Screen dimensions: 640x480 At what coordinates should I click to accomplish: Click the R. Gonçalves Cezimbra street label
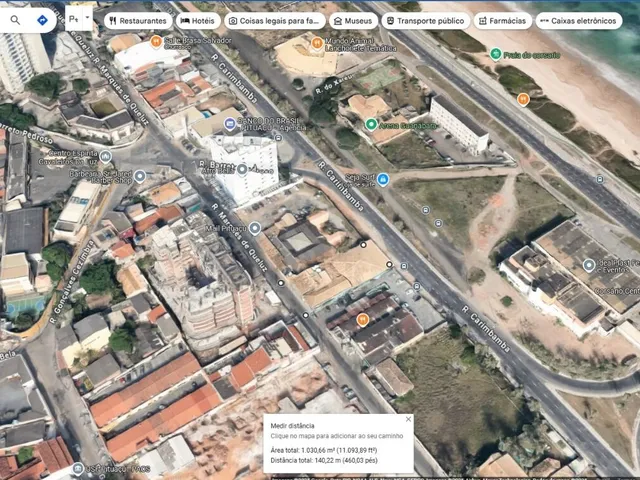pyautogui.click(x=71, y=282)
